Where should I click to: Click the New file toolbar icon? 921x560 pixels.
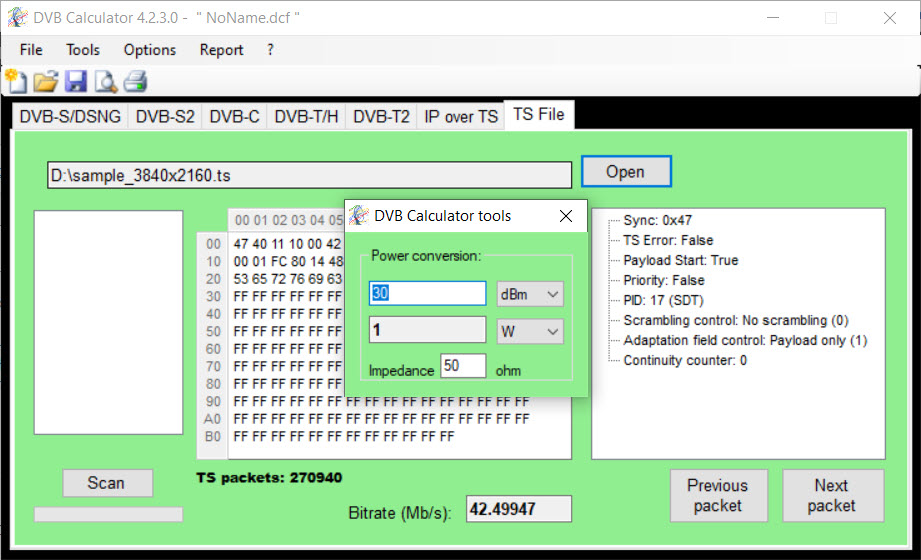pyautogui.click(x=16, y=81)
